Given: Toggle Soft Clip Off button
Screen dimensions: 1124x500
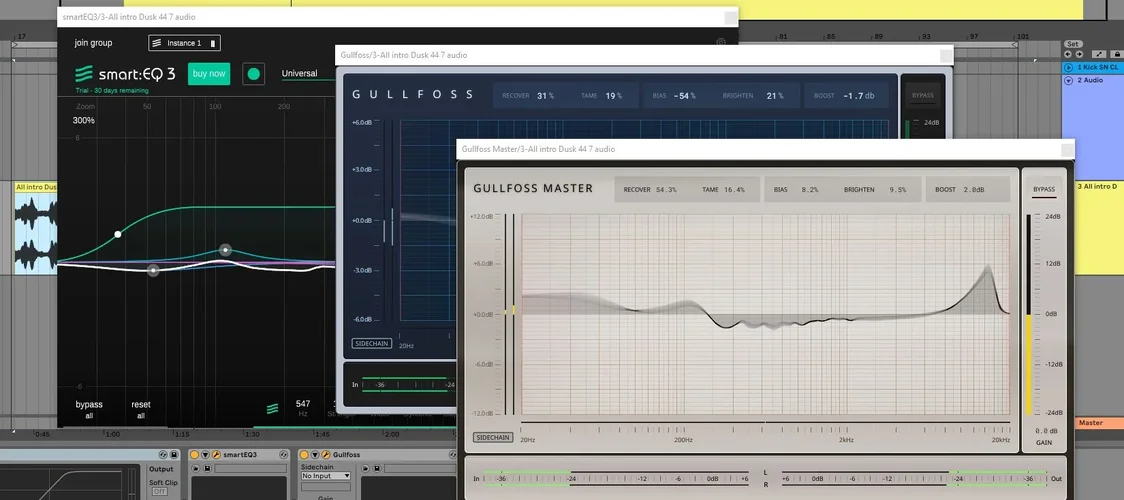Looking at the screenshot, I should 160,491.
